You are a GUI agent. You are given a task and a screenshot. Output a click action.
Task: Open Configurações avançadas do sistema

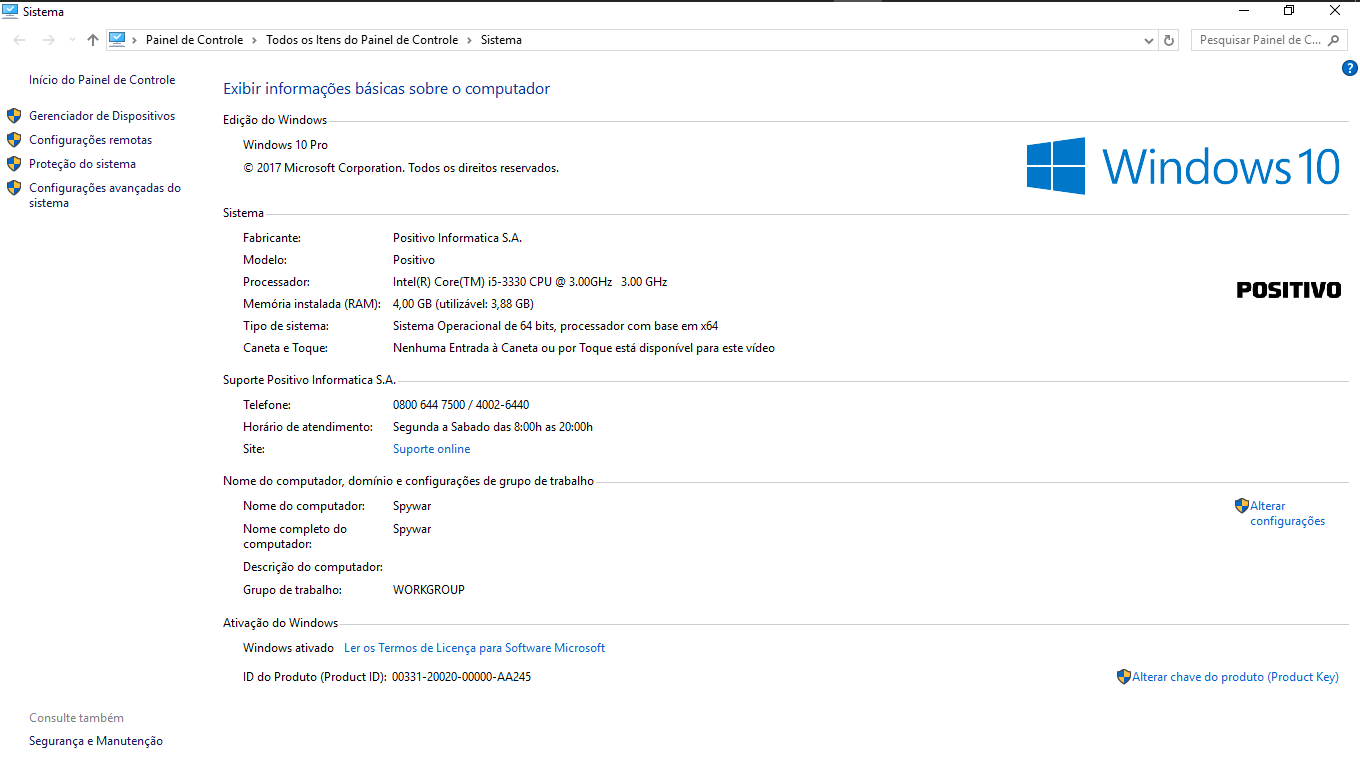[x=105, y=195]
